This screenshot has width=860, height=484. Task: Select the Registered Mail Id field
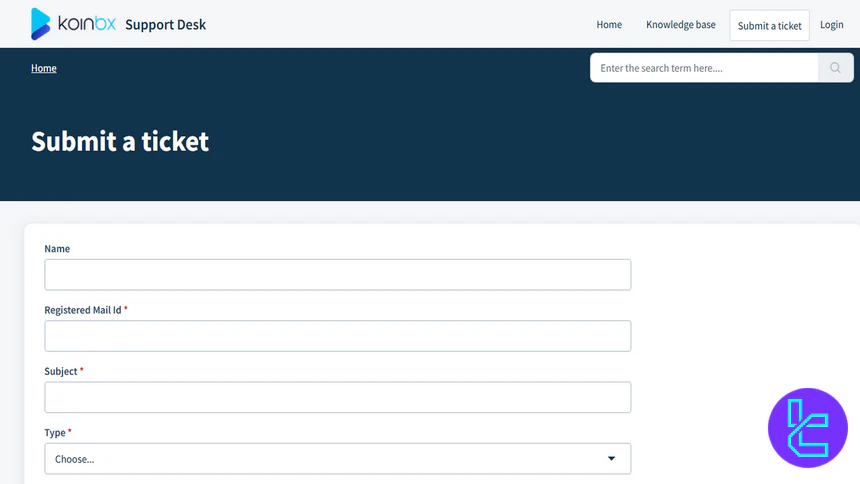(337, 336)
